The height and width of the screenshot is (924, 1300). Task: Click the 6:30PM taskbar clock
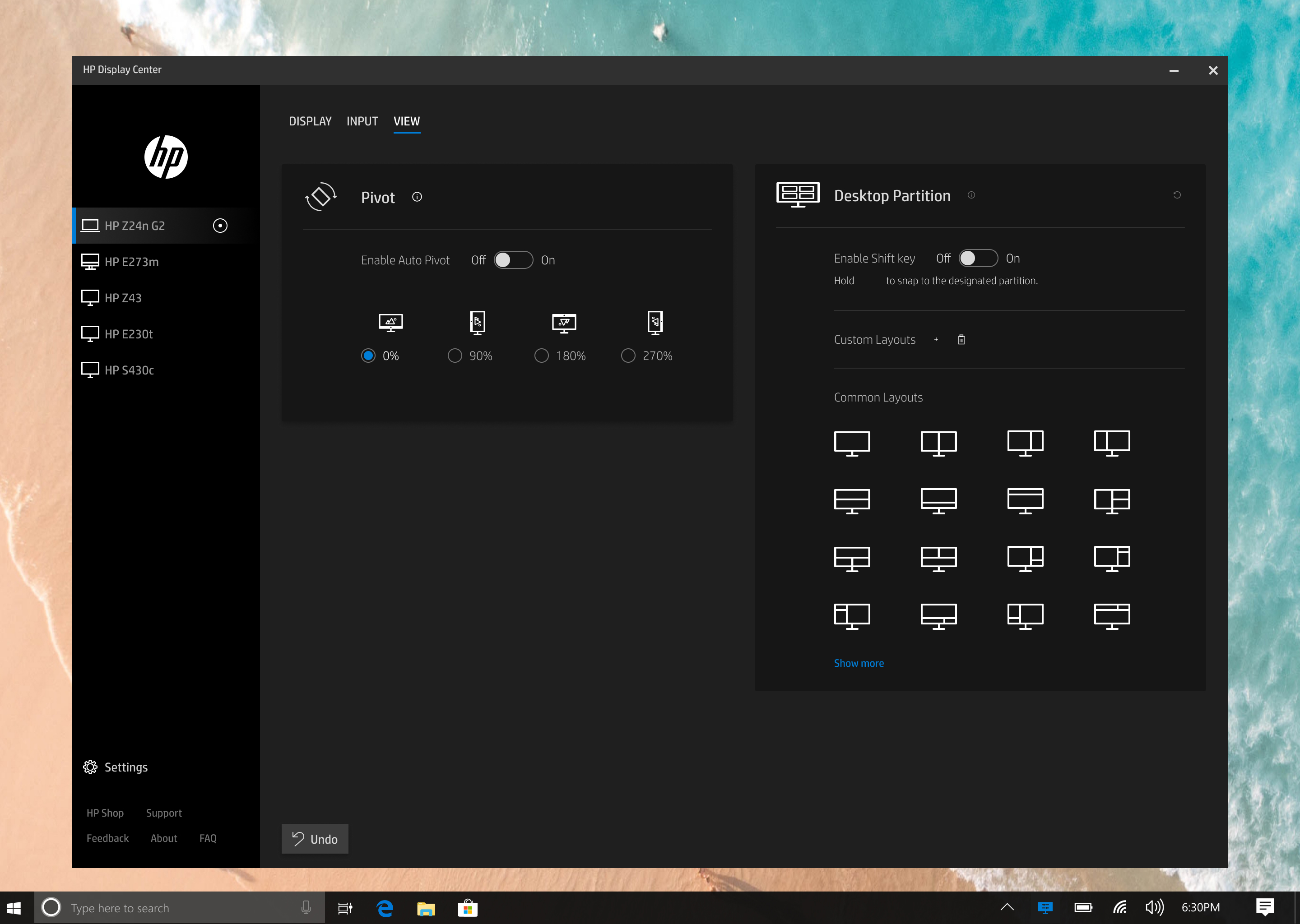(x=1200, y=907)
